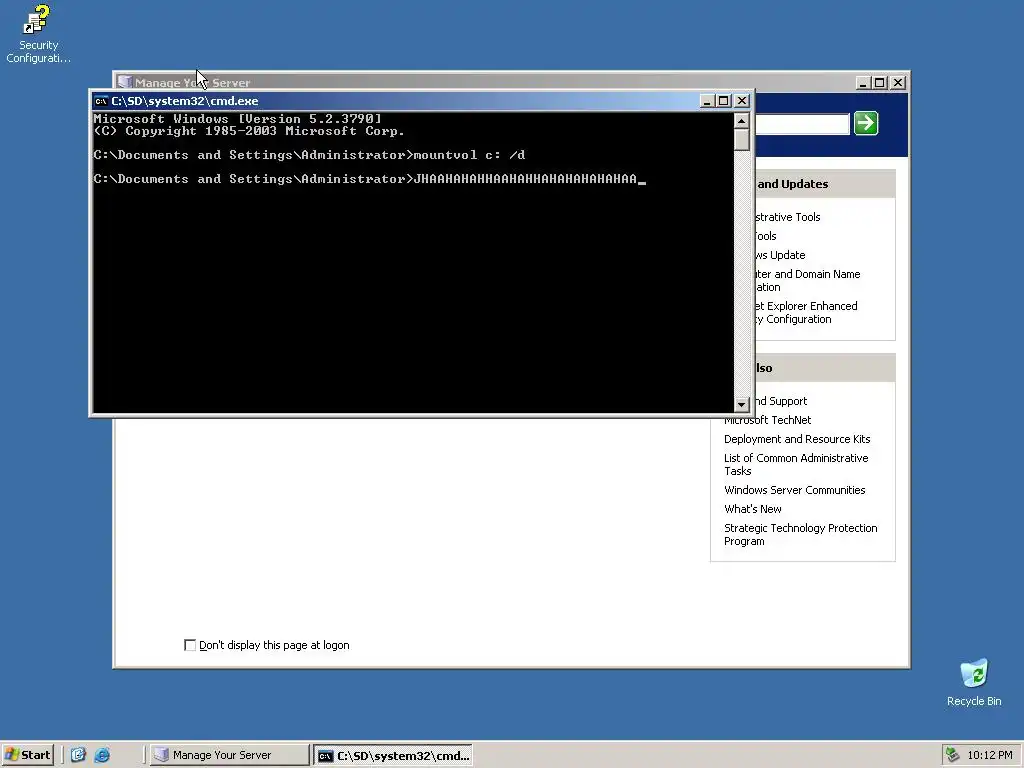Screen dimensions: 1024x768
Task: Open the Recycle Bin desktop icon
Action: (x=974, y=682)
